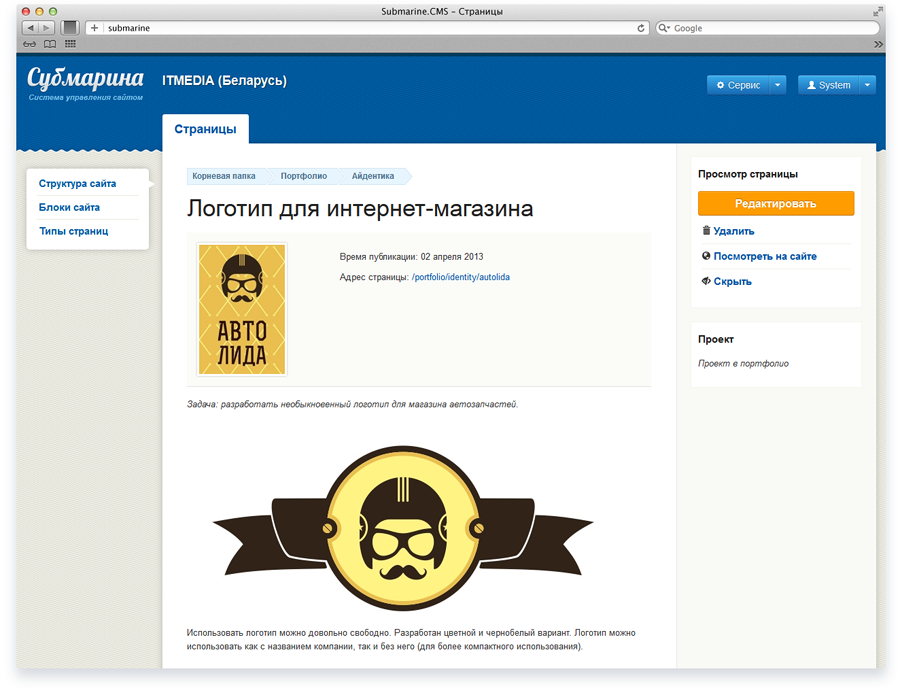Image resolution: width=900 pixels, height=699 pixels.
Task: Click the page title Логотип для интернет-магазина
Action: [x=360, y=208]
